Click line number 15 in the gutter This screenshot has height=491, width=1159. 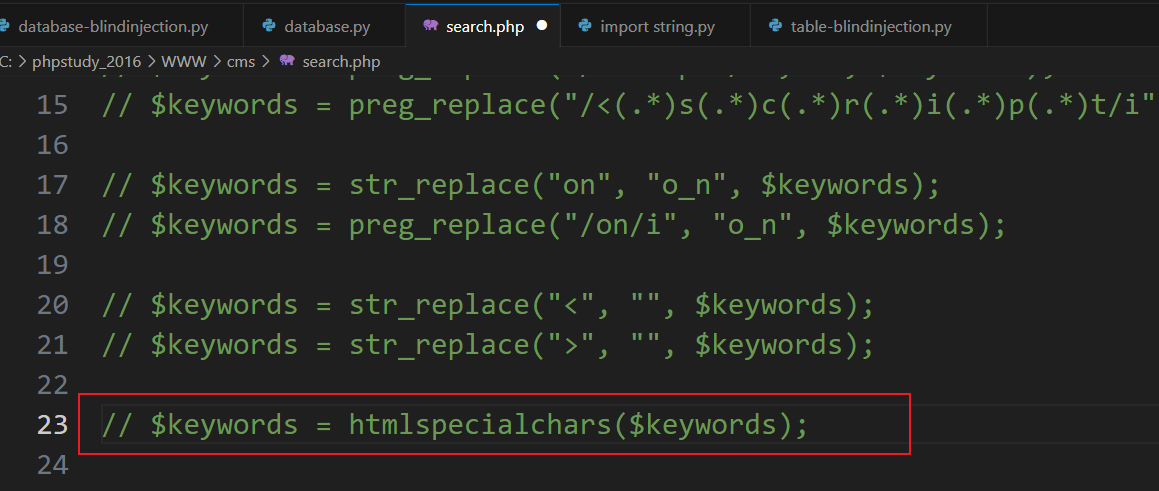[52, 105]
